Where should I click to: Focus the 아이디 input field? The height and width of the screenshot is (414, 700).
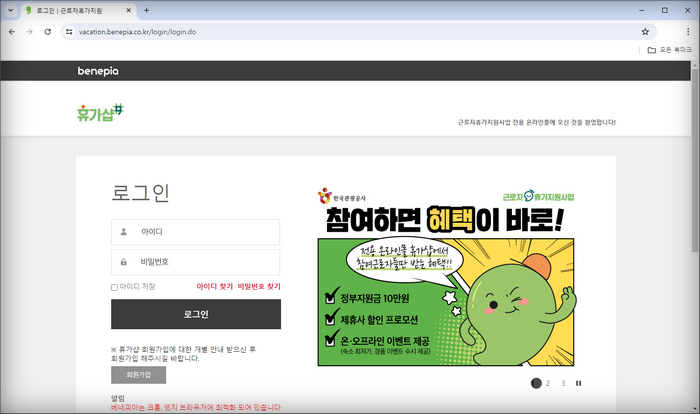coord(196,232)
